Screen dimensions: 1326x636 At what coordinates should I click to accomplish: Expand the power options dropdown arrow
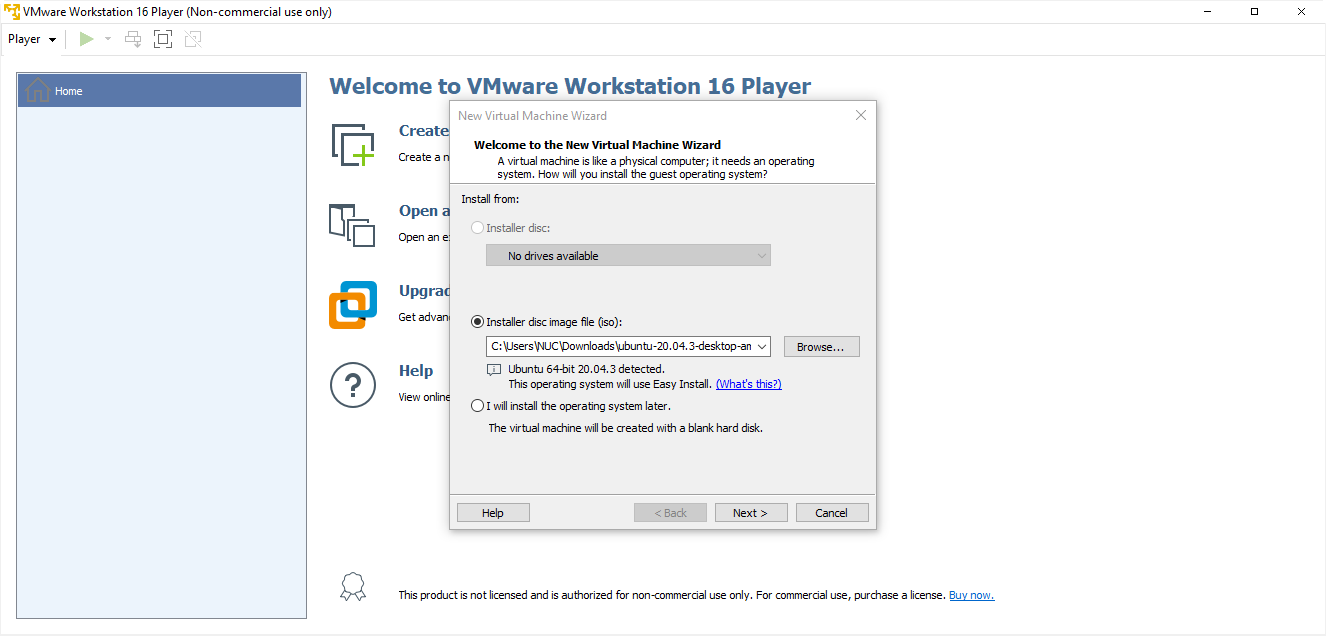[x=108, y=39]
